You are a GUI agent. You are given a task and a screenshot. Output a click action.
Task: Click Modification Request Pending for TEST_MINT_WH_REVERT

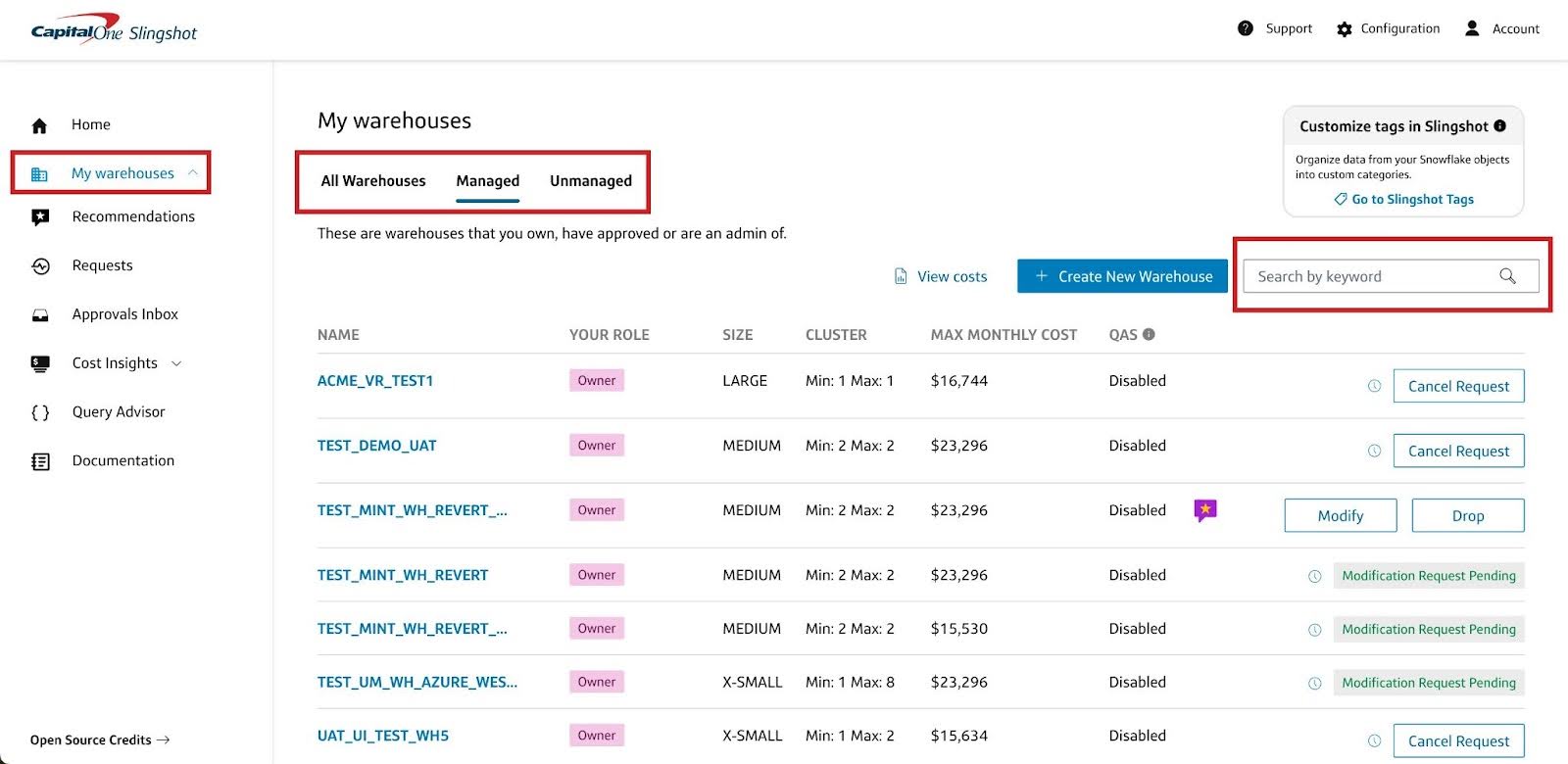1429,576
